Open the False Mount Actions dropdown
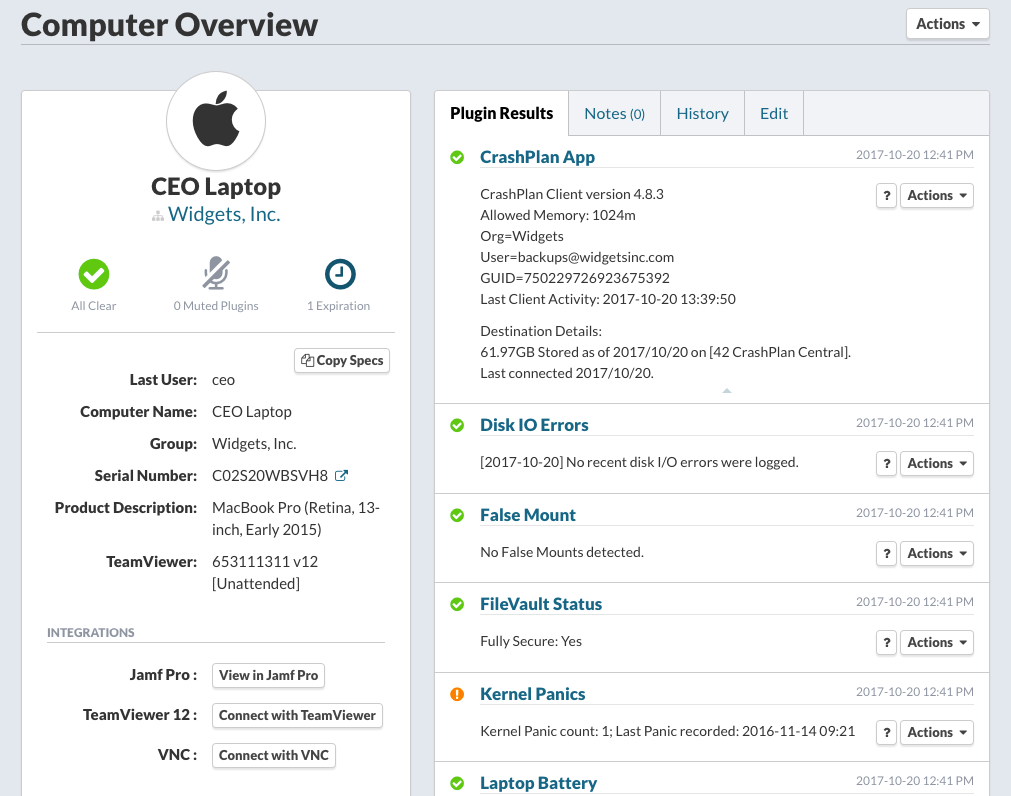The height and width of the screenshot is (796, 1011). (936, 553)
